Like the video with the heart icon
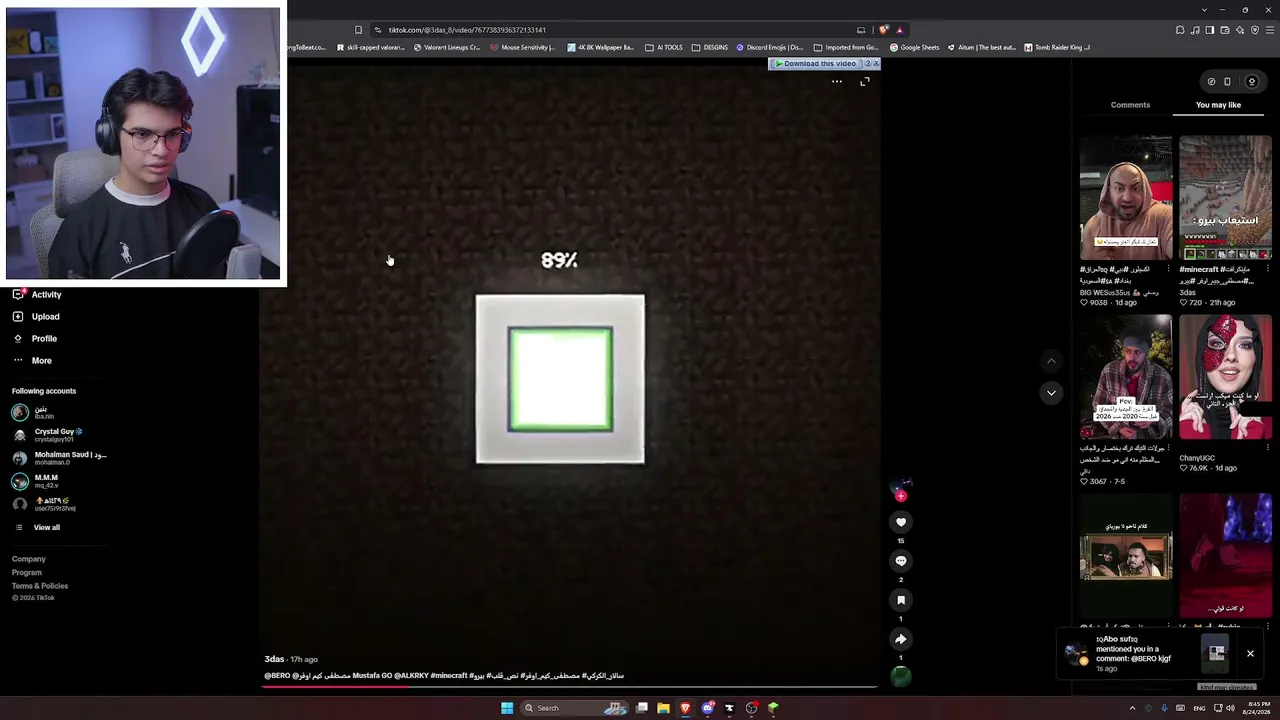 900,522
